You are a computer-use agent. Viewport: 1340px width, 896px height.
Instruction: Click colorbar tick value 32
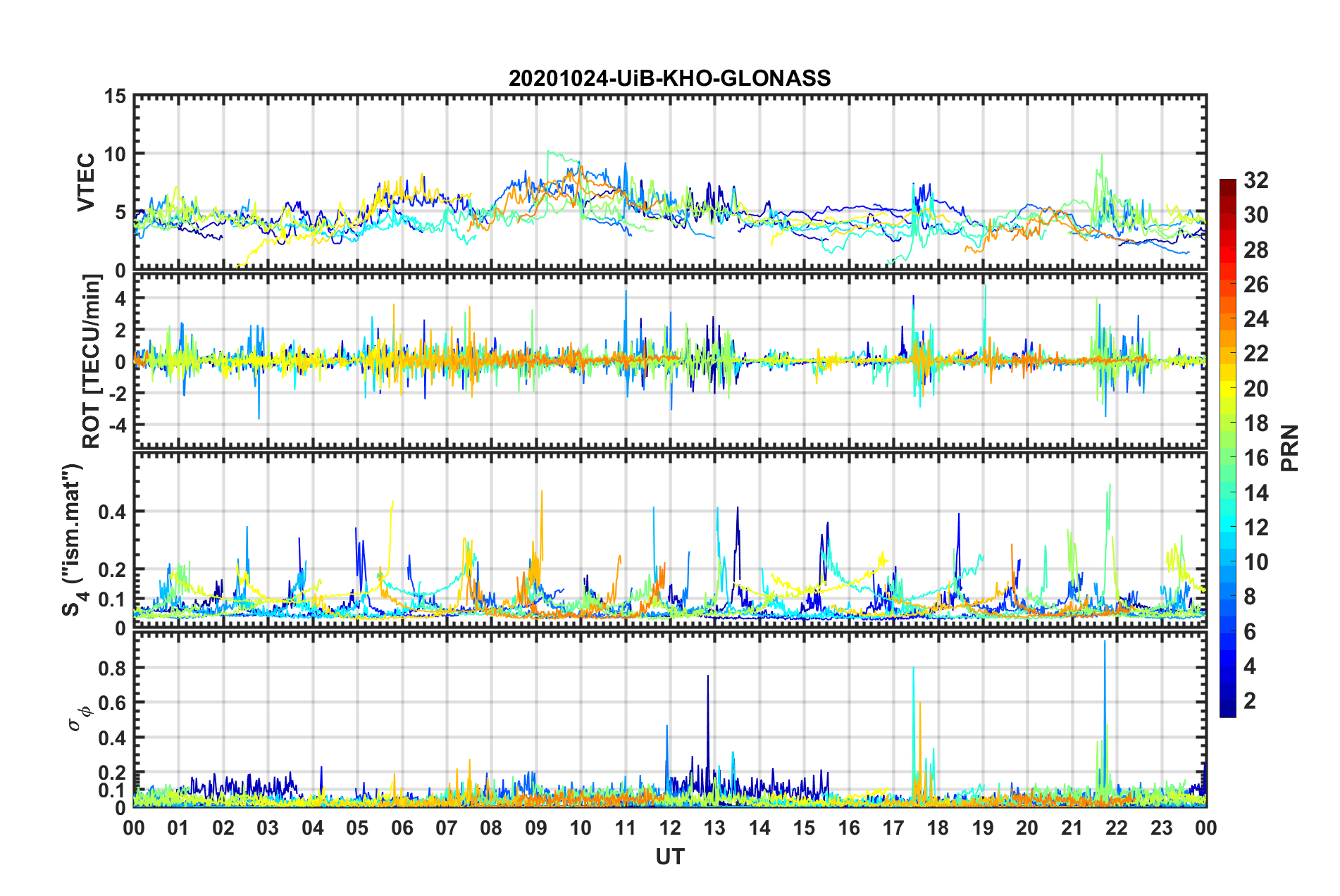point(1256,180)
